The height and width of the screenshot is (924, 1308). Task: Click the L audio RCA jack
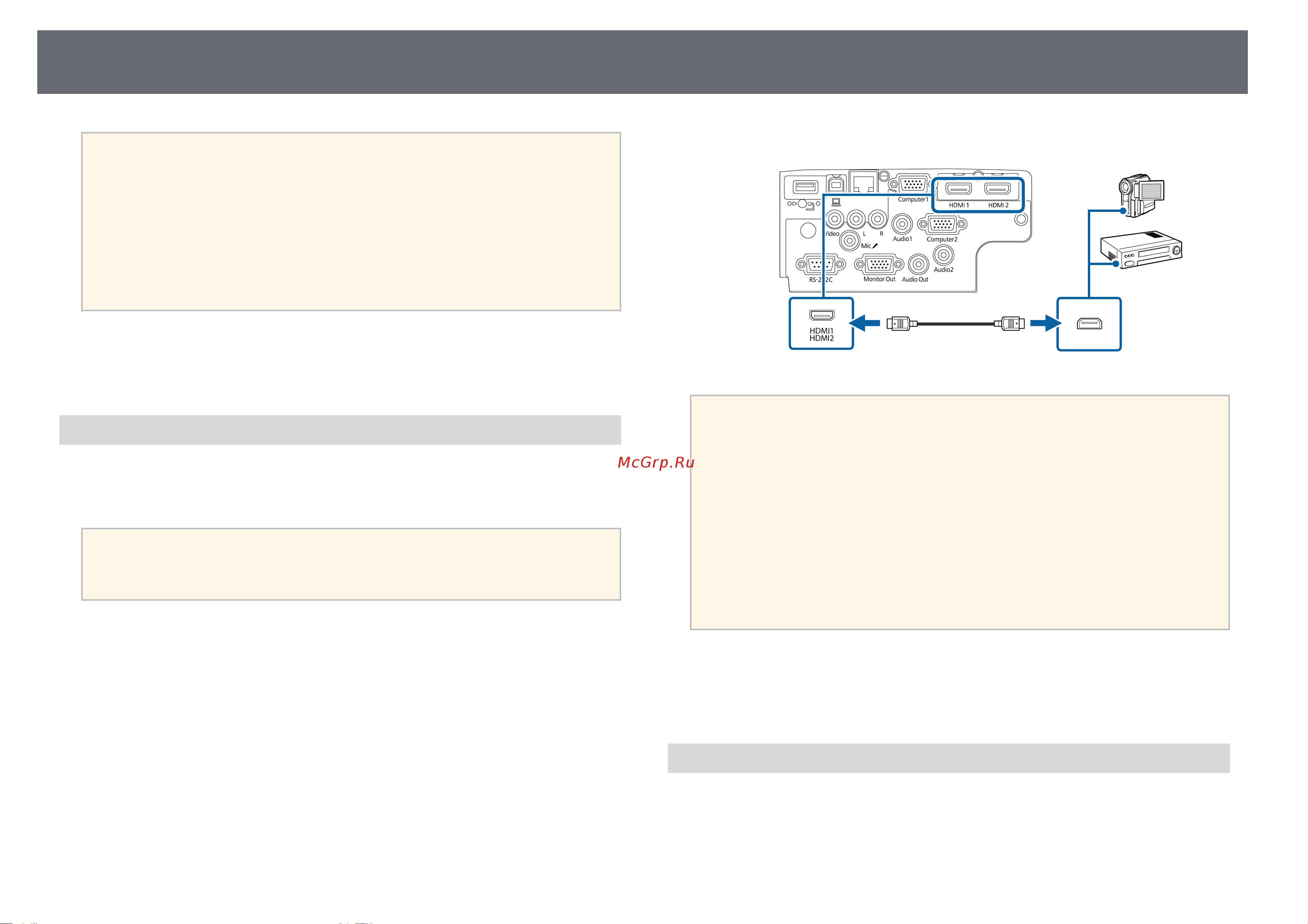[856, 218]
